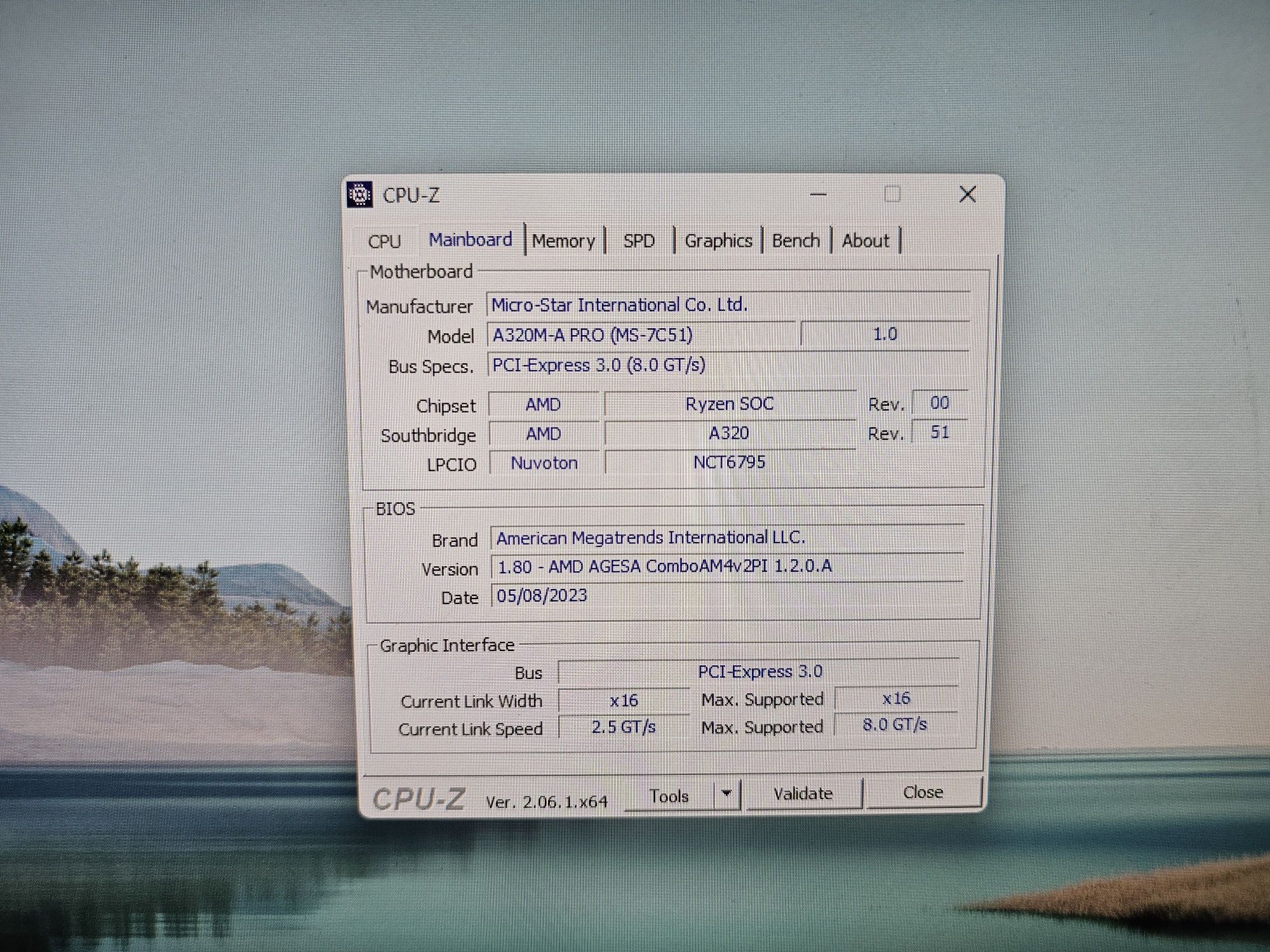
Task: Go to the Bench tab
Action: point(796,241)
